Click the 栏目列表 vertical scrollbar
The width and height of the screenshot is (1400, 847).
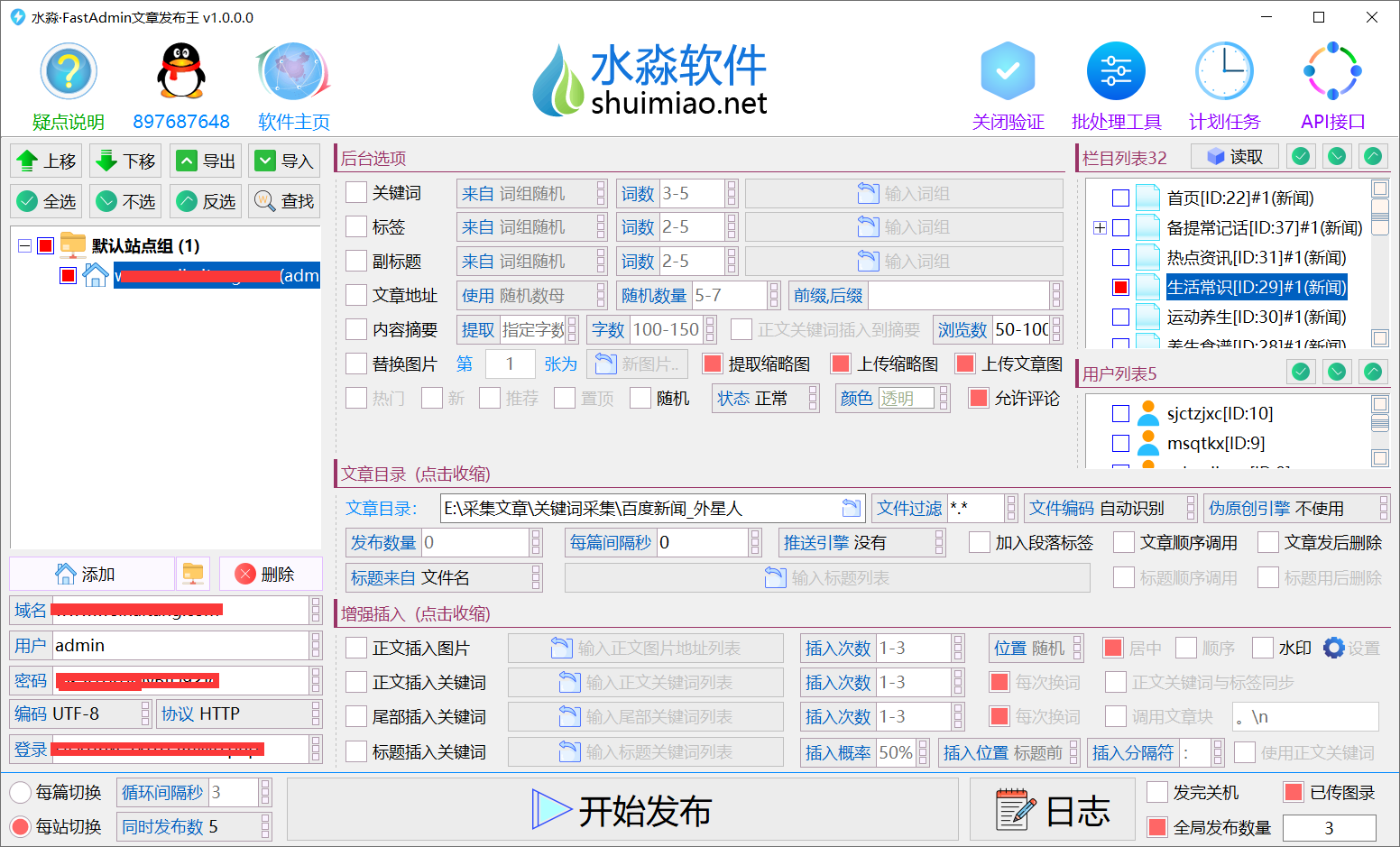1380,263
